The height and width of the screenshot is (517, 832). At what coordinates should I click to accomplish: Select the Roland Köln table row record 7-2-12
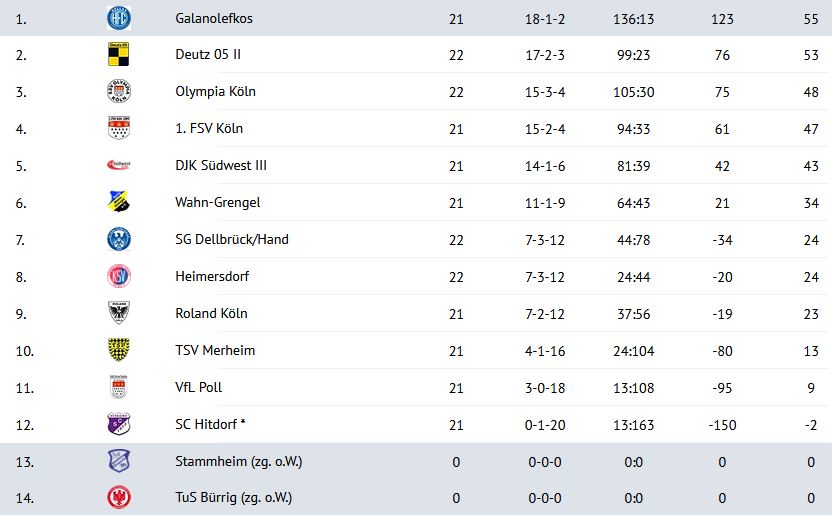point(545,314)
